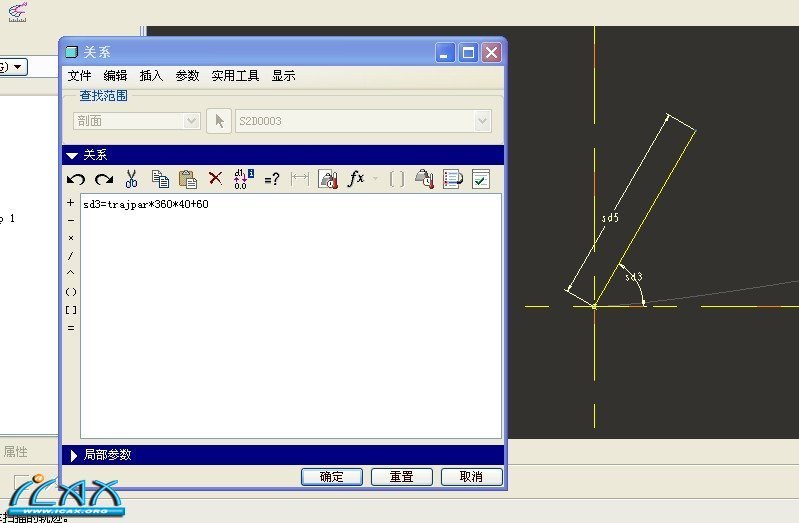Click the Redo arrow icon

(x=103, y=179)
